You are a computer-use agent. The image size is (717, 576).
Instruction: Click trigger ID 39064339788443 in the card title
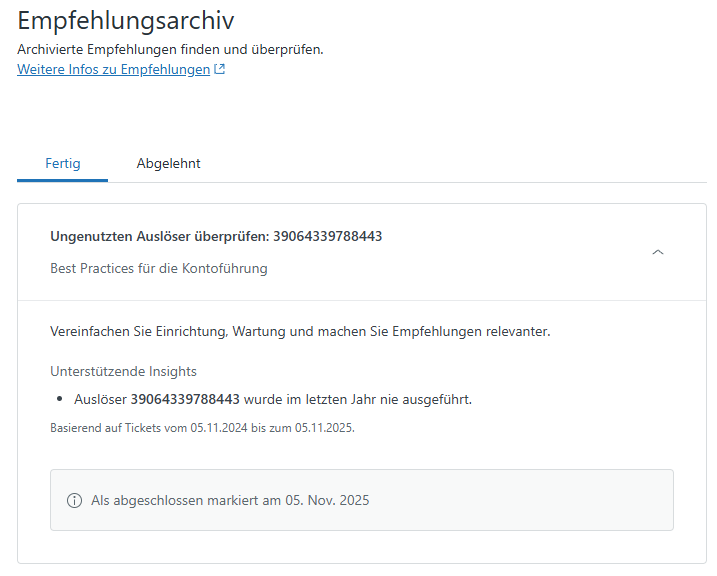tap(327, 236)
